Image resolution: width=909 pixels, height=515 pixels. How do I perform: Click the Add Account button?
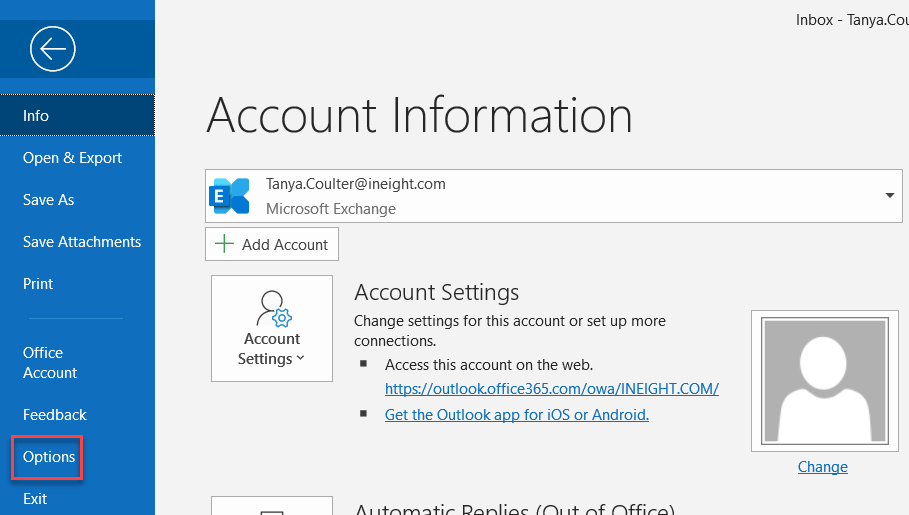pos(272,244)
